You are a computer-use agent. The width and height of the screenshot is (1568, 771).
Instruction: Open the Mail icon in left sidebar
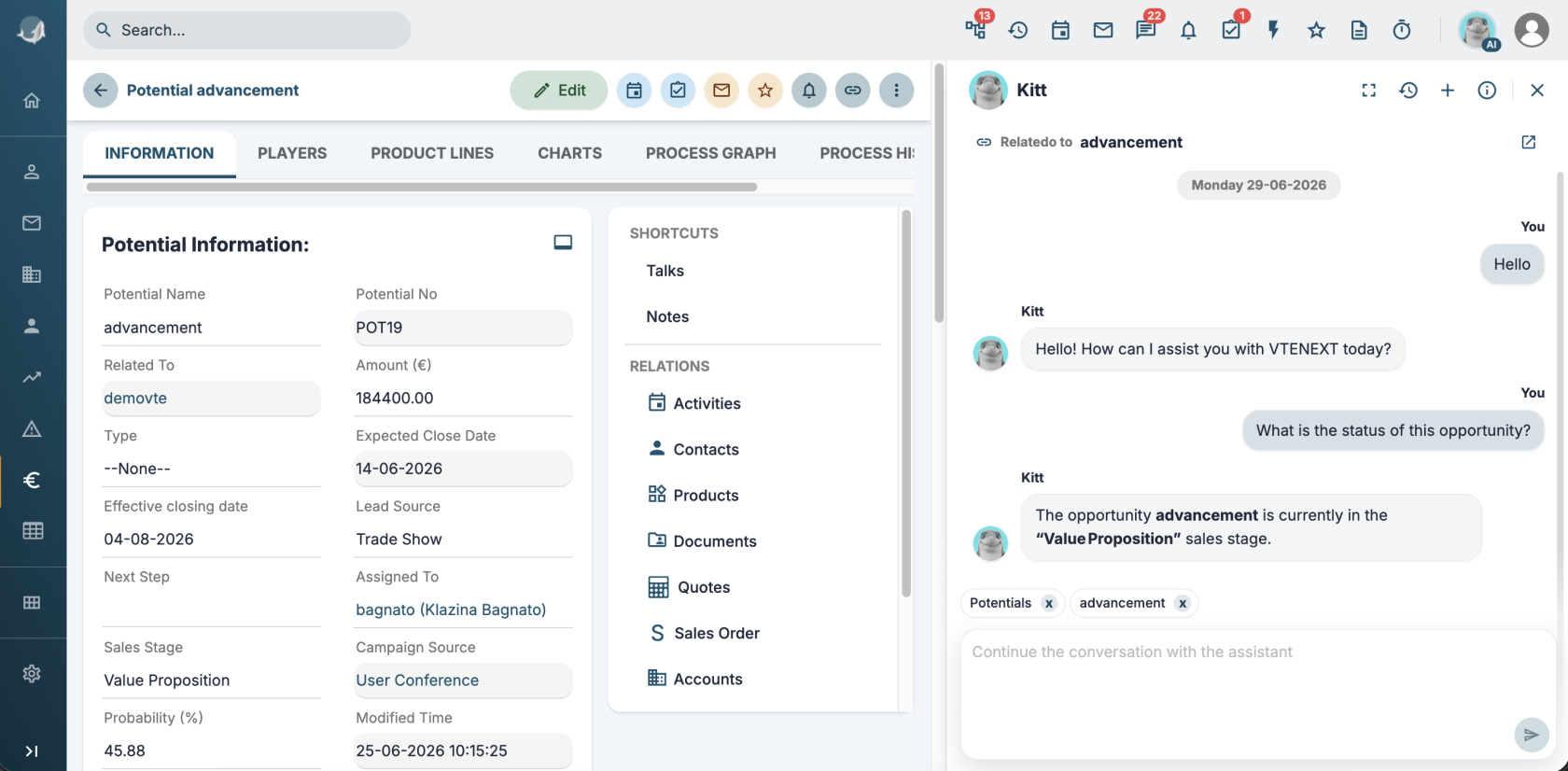pyautogui.click(x=32, y=223)
